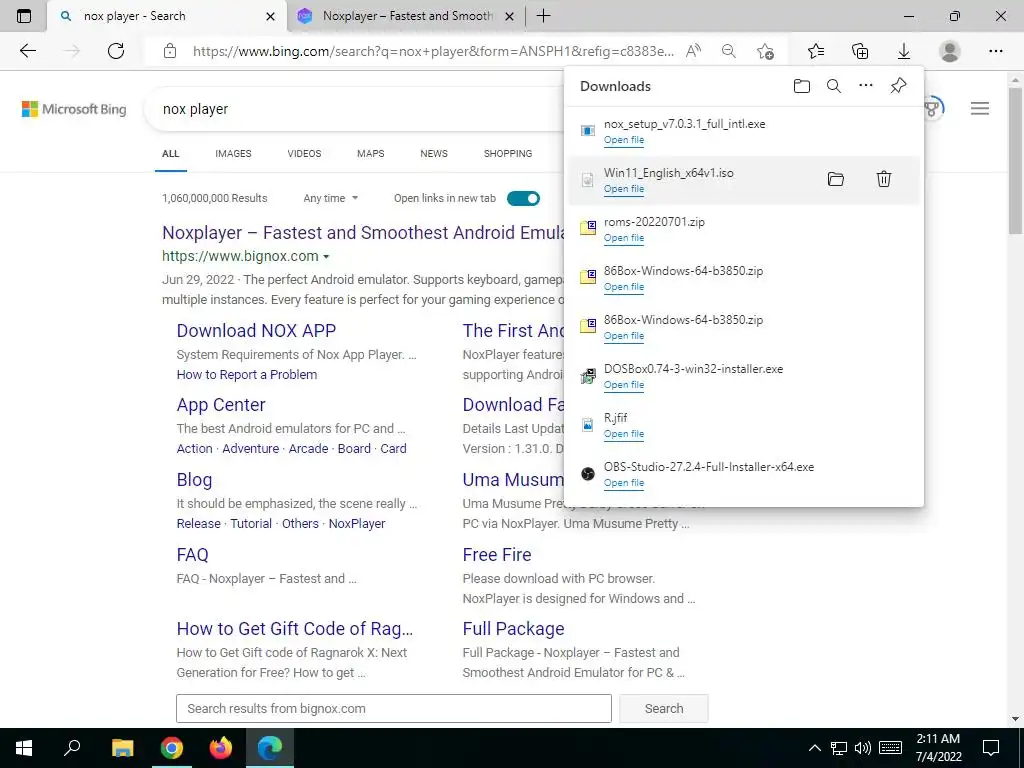Open the App Center link

click(221, 405)
